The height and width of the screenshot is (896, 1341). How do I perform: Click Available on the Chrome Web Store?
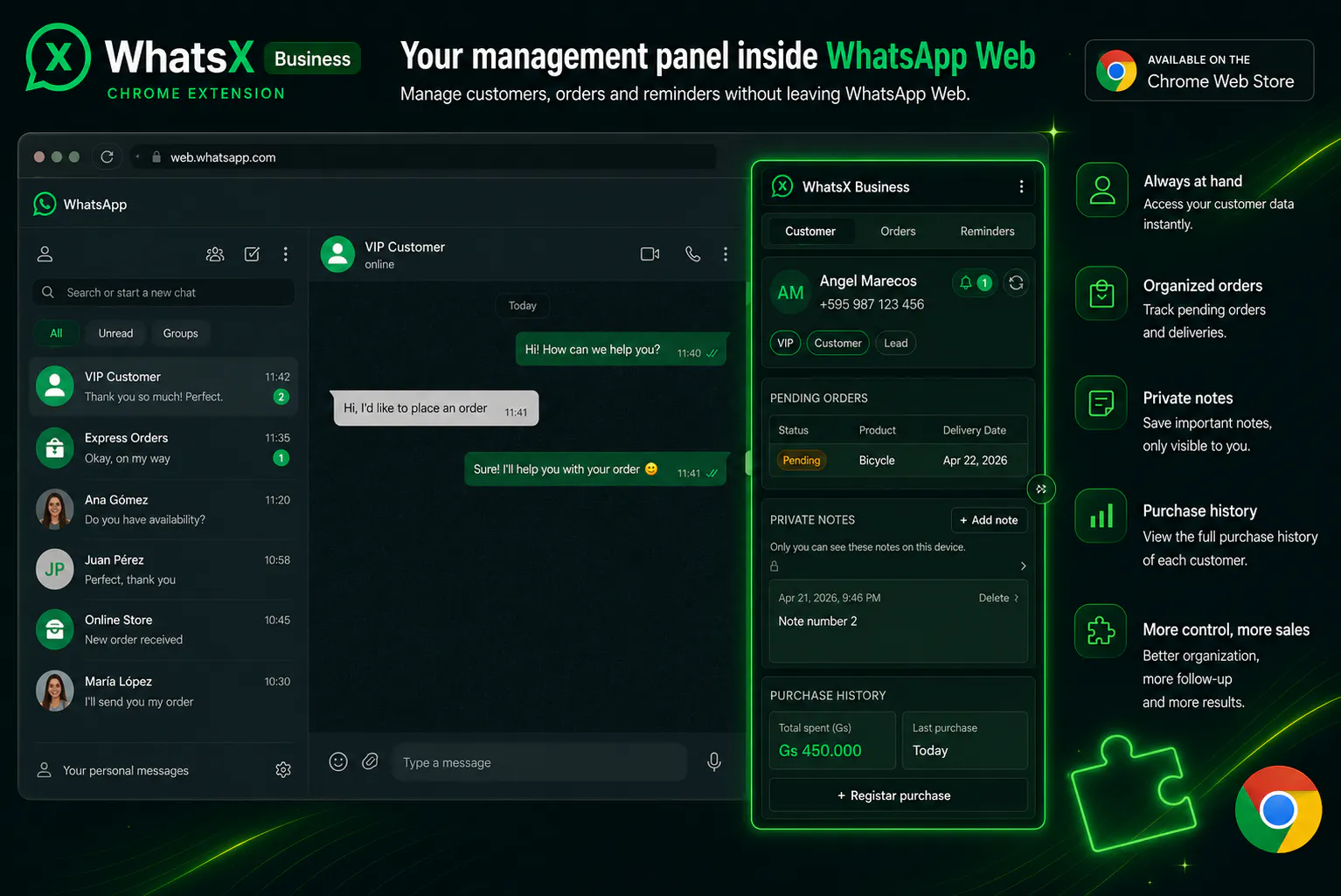1199,71
